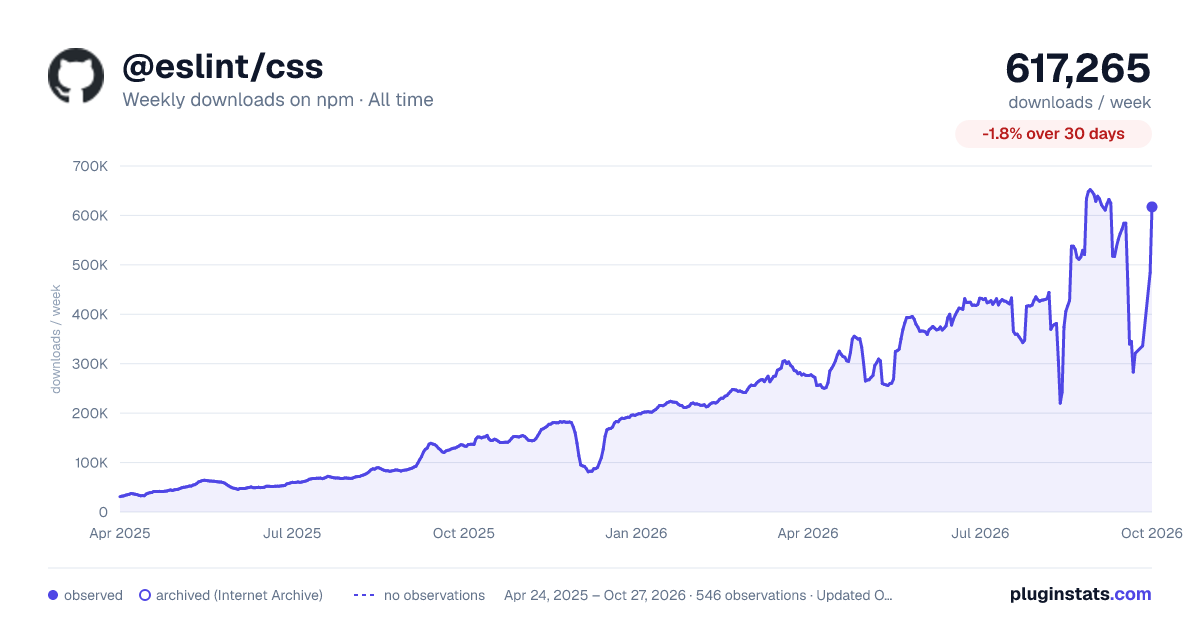
Task: Click the Oct 2026 x-axis label
Action: point(1152,533)
